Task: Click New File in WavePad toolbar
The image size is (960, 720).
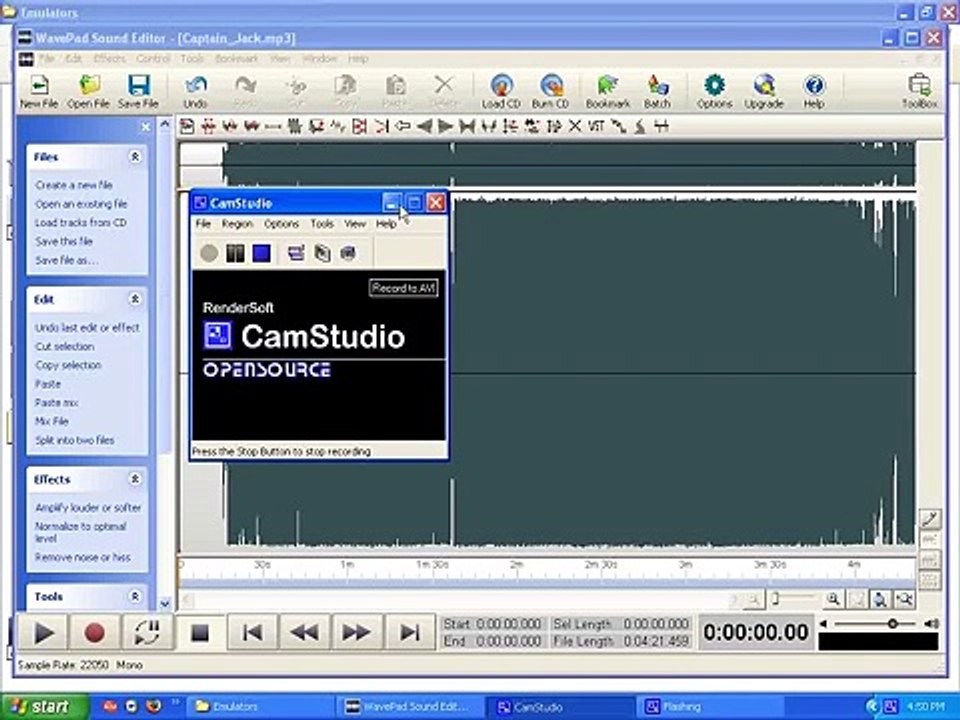Action: pyautogui.click(x=39, y=91)
